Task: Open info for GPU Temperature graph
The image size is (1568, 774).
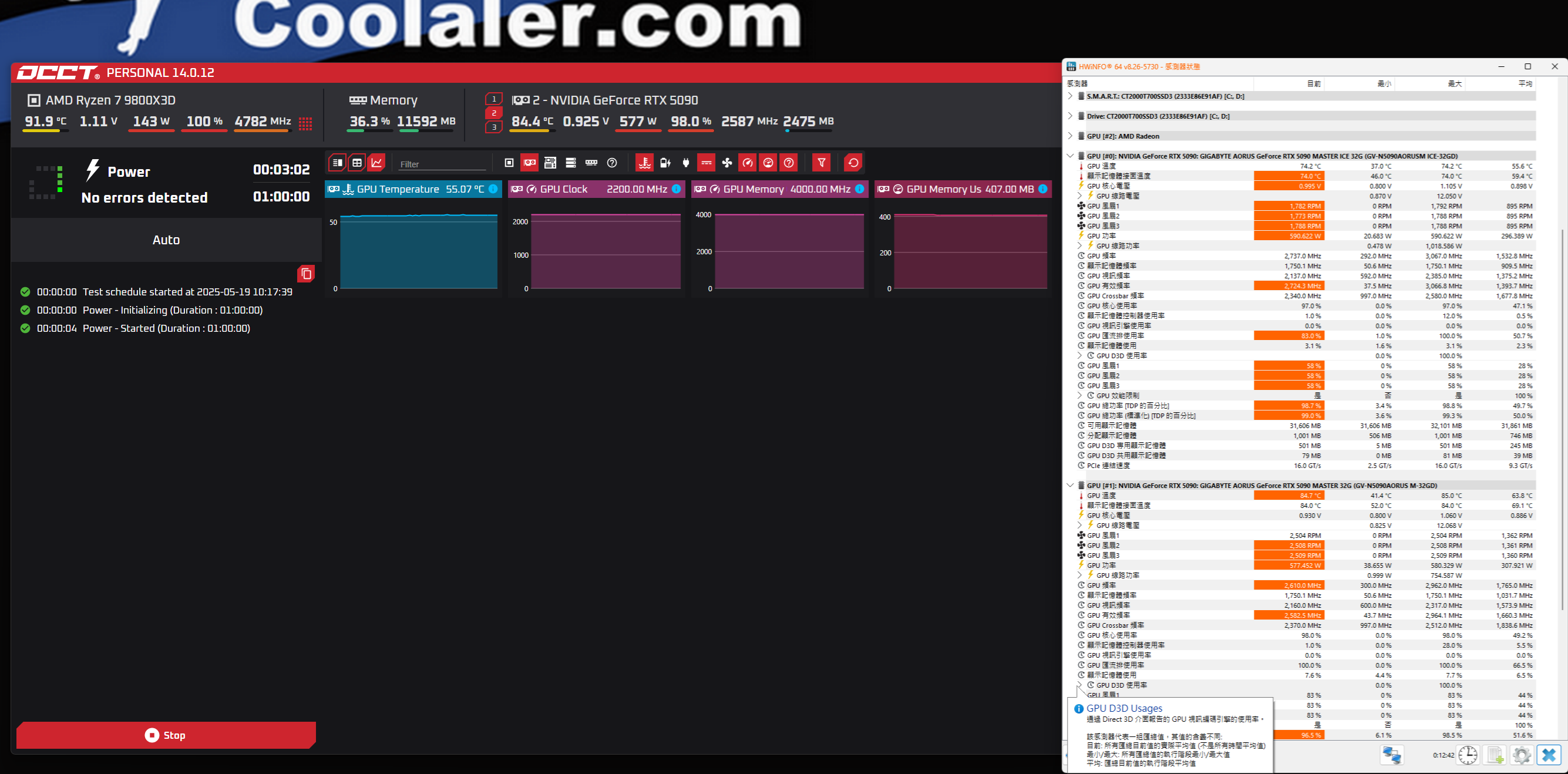Action: [x=493, y=189]
